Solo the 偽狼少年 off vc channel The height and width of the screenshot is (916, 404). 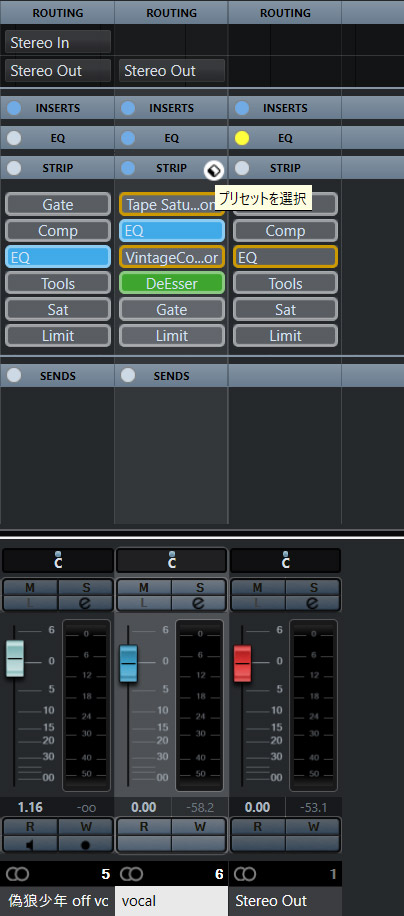coord(85,587)
